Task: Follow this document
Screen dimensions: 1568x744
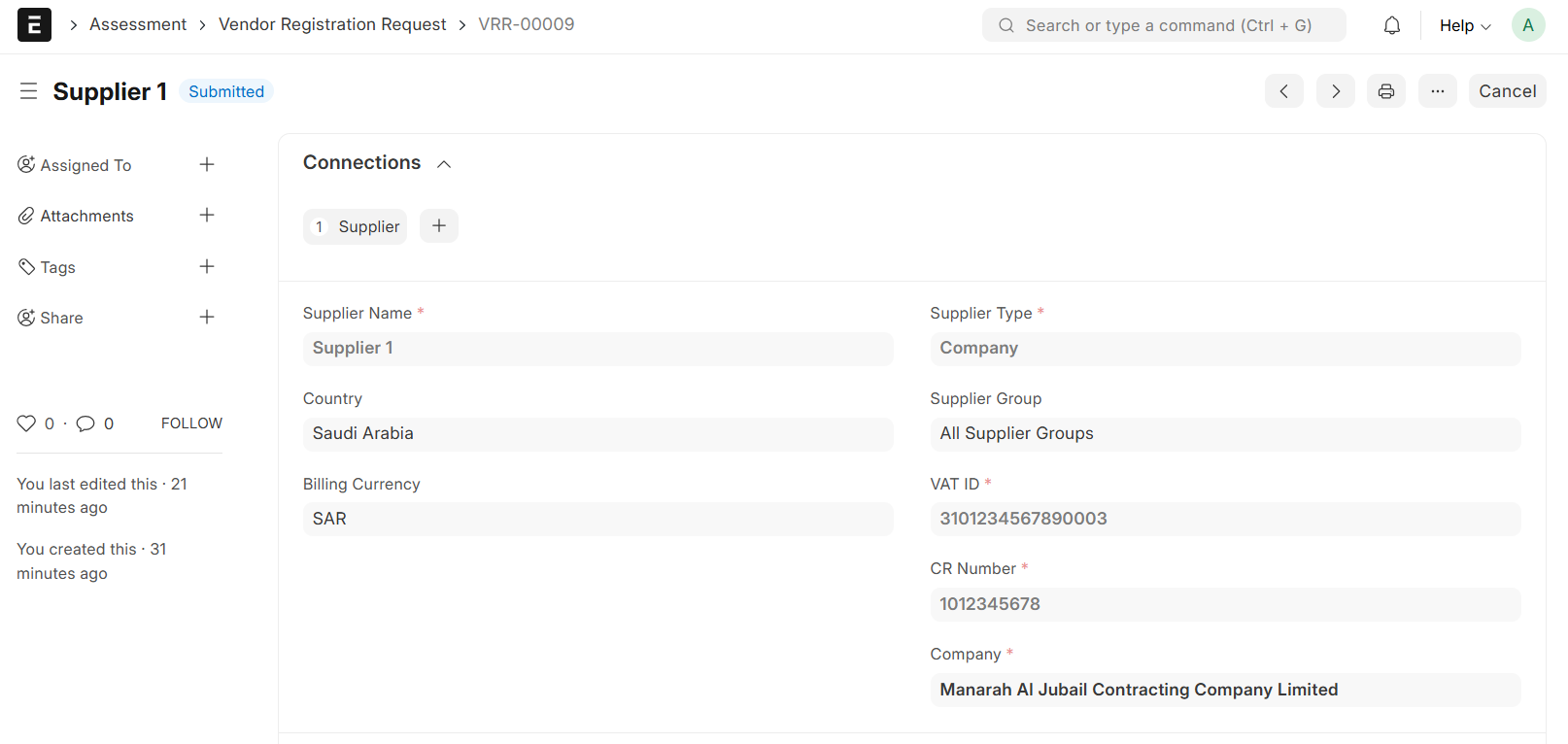Action: coord(191,423)
